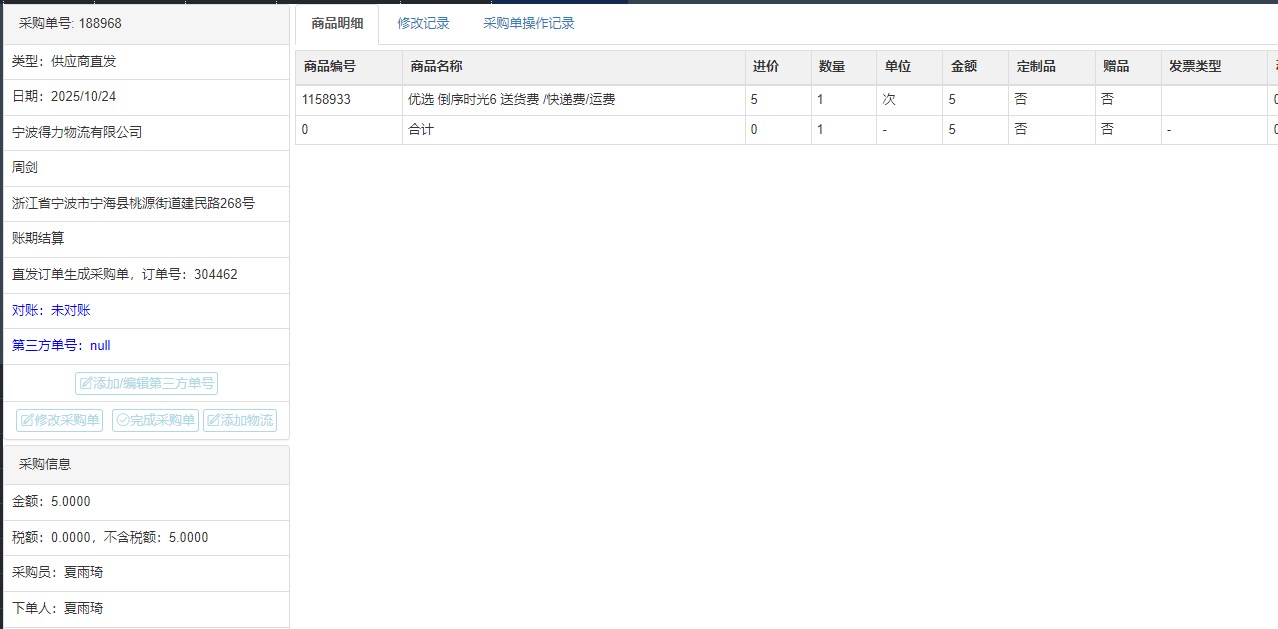Viewport: 1278px width, 629px height.
Task: Click the blue 对账：未对账 text
Action: tap(51, 310)
